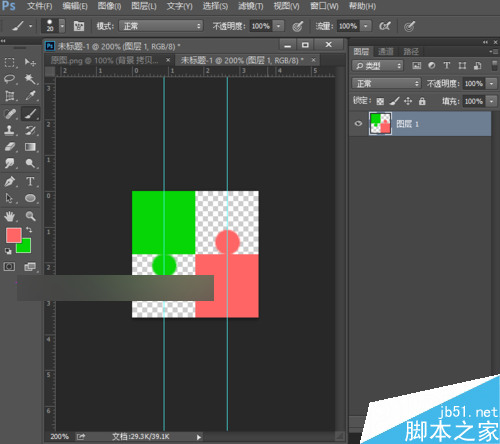This screenshot has width=500, height=444.
Task: Open the 滤镜(T) menu
Action: point(250,6)
